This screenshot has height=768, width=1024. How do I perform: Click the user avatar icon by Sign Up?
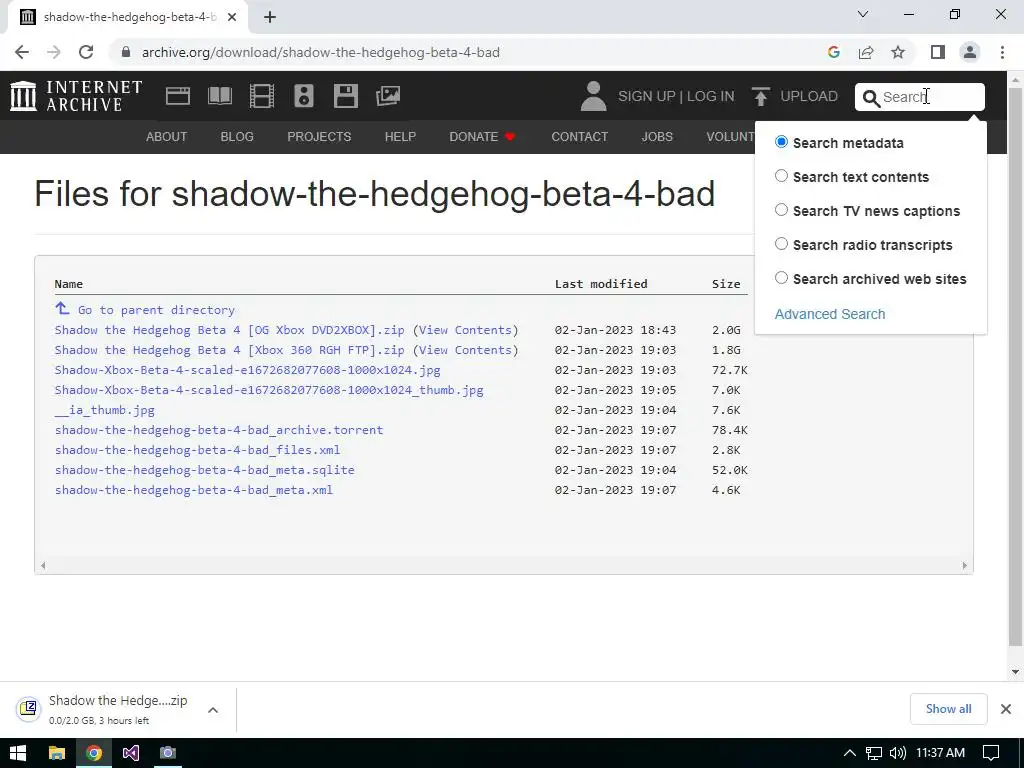click(x=593, y=96)
